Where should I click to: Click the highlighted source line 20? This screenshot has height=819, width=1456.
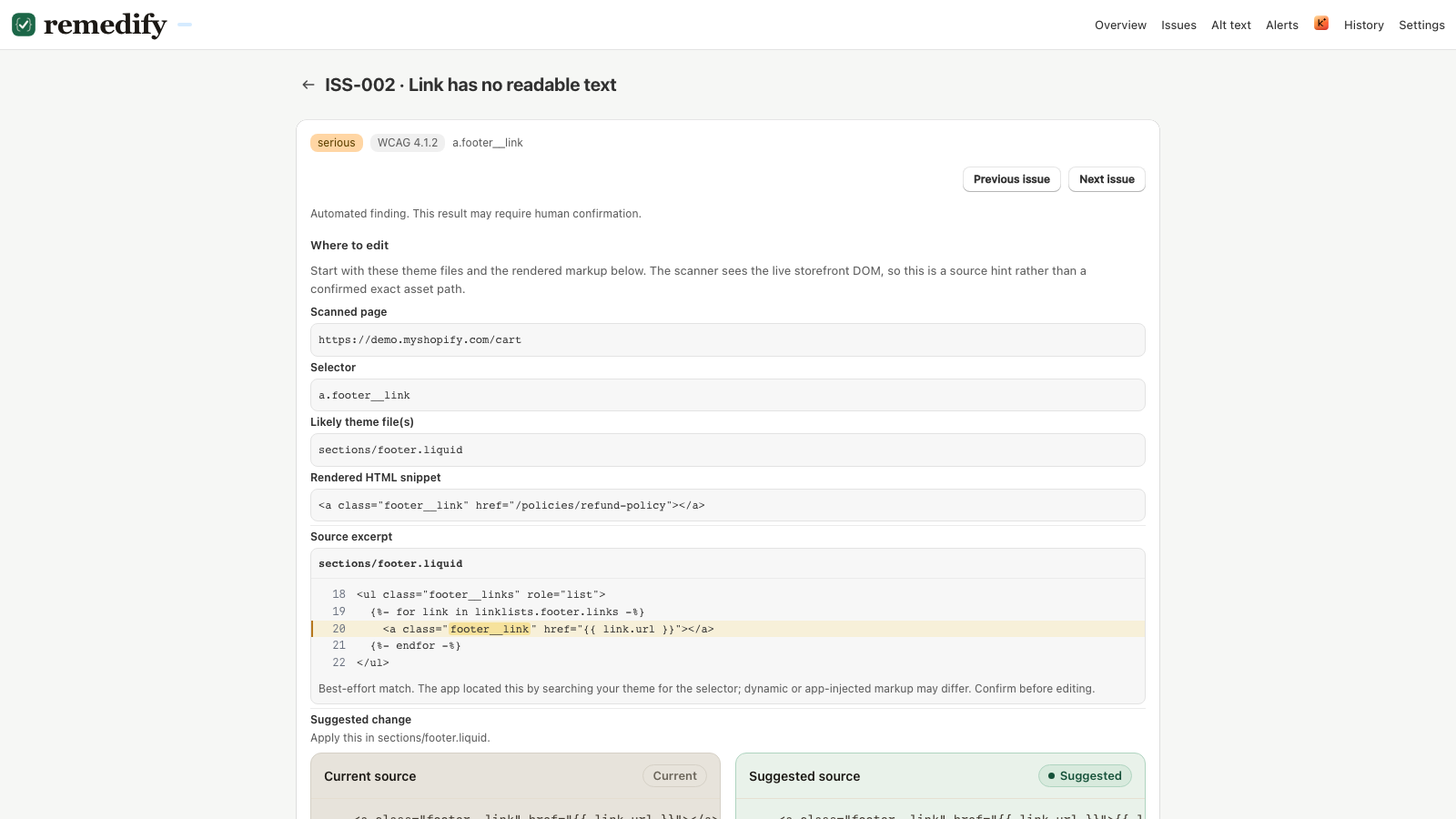pos(728,629)
